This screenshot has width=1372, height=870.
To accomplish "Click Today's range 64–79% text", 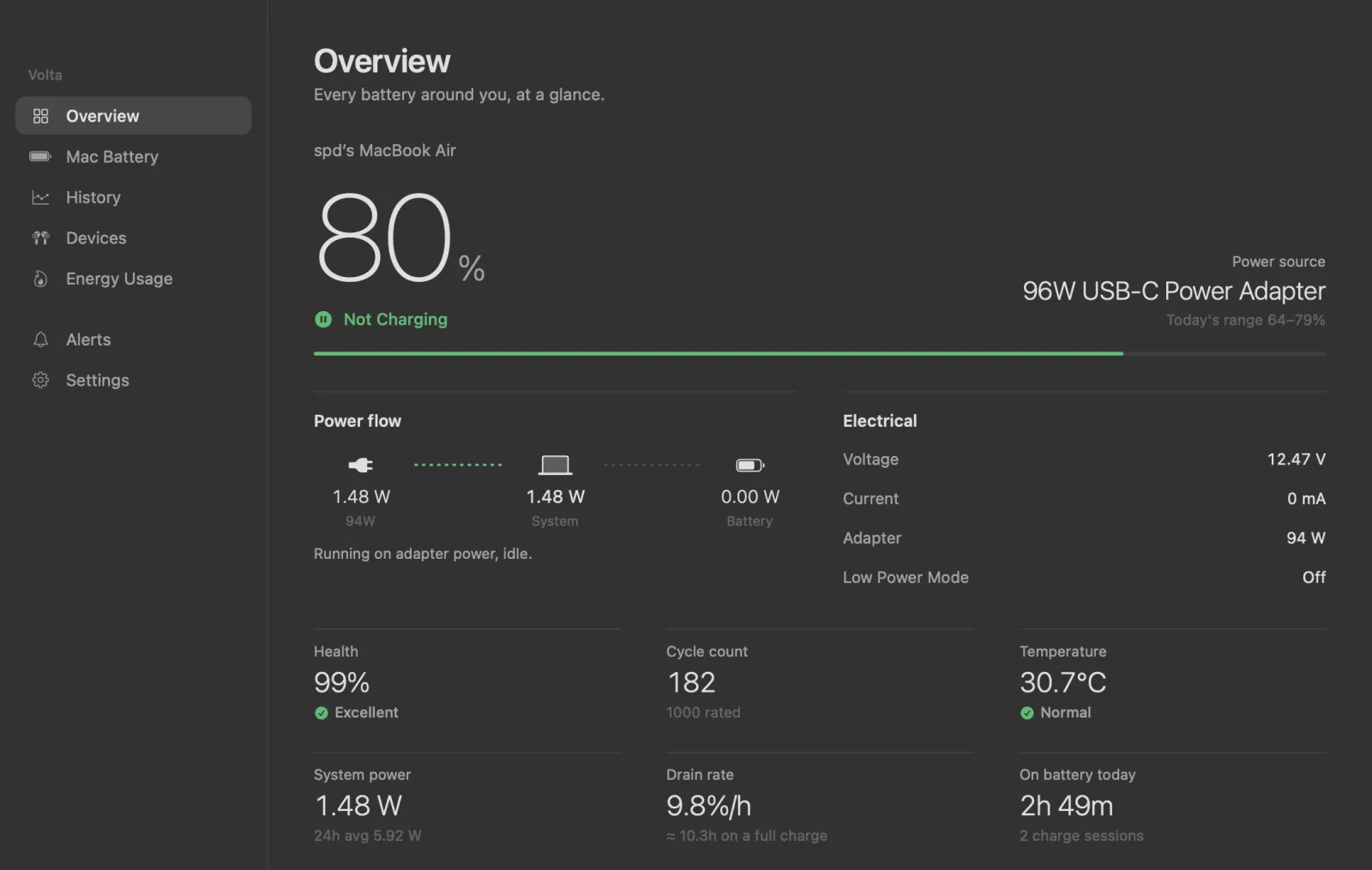I will point(1246,320).
